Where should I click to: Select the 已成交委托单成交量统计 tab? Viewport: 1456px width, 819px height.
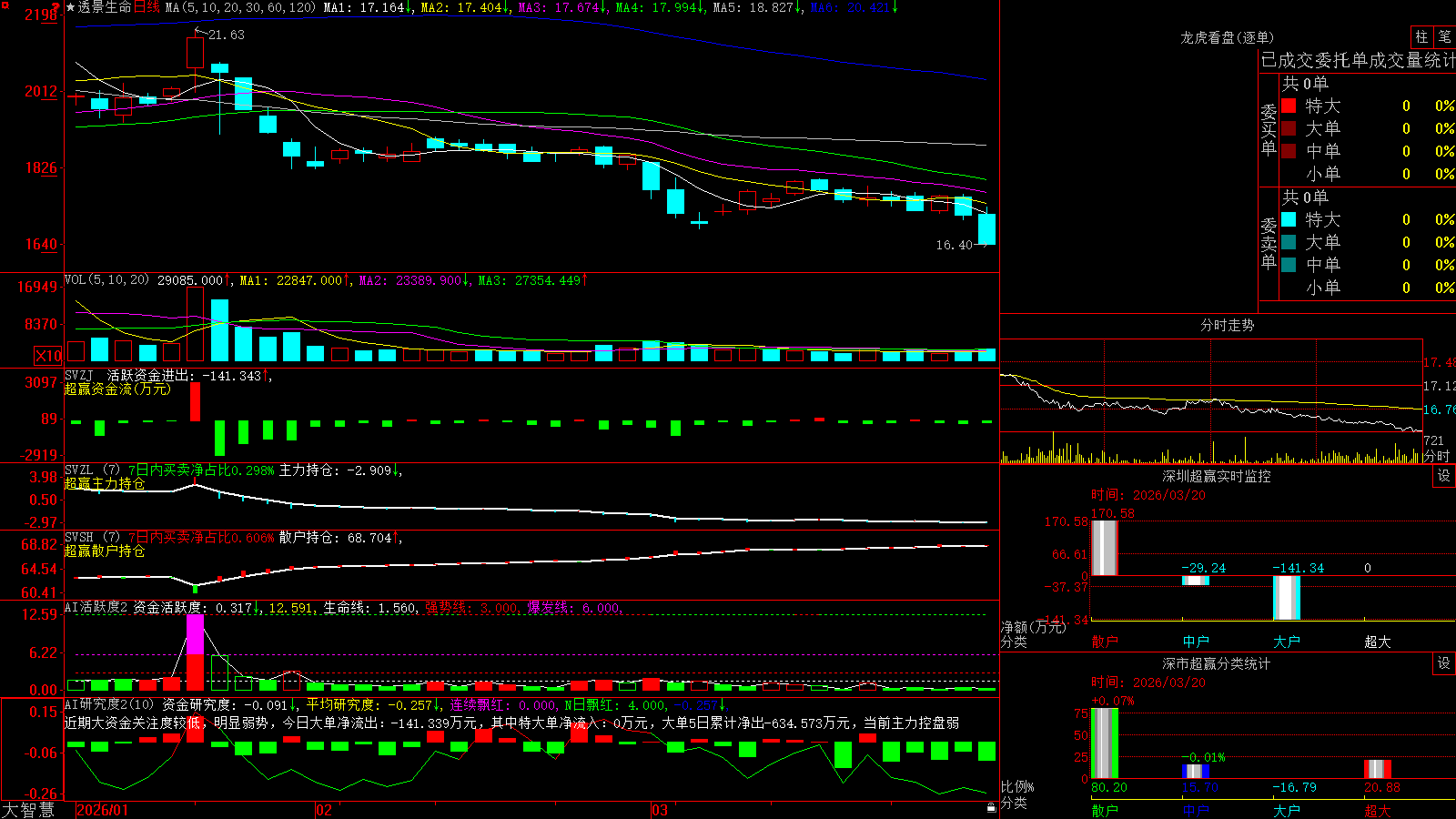1358,60
